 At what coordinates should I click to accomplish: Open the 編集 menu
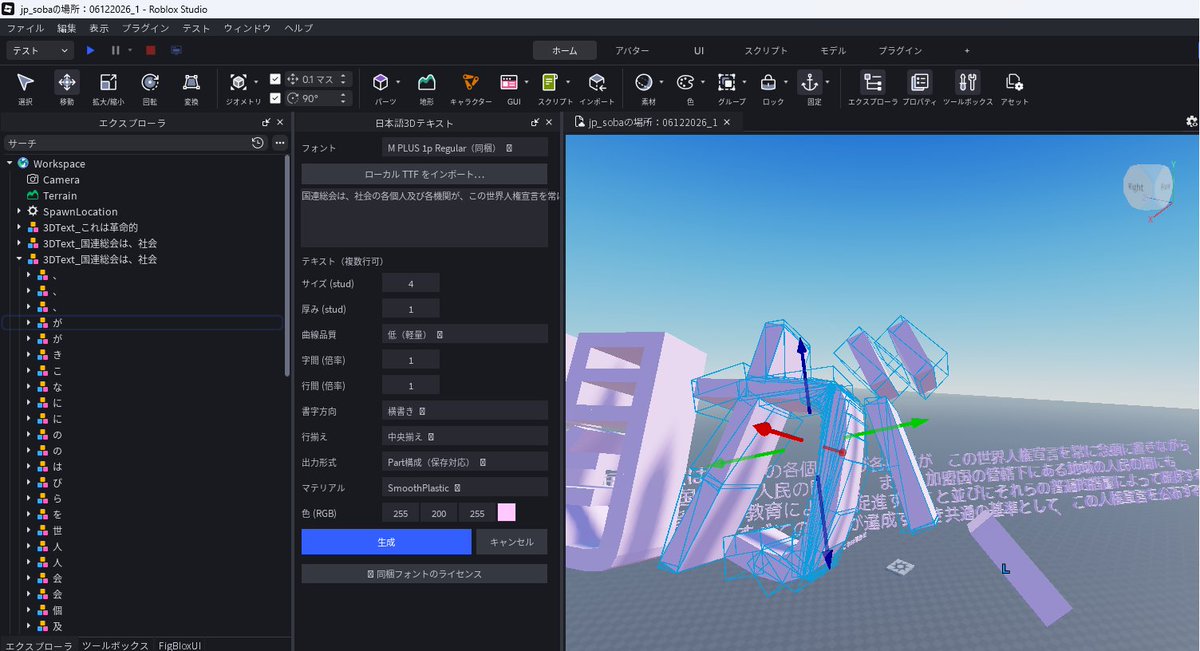[66, 28]
